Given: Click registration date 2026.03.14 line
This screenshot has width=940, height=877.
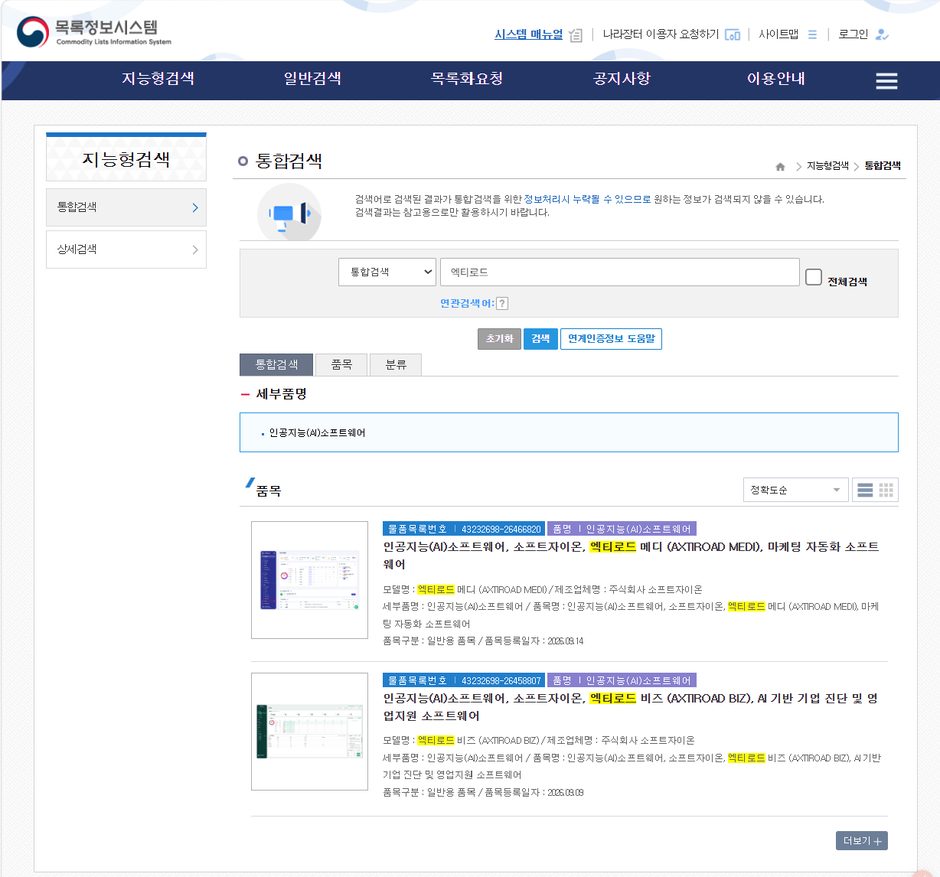Looking at the screenshot, I should (483, 641).
